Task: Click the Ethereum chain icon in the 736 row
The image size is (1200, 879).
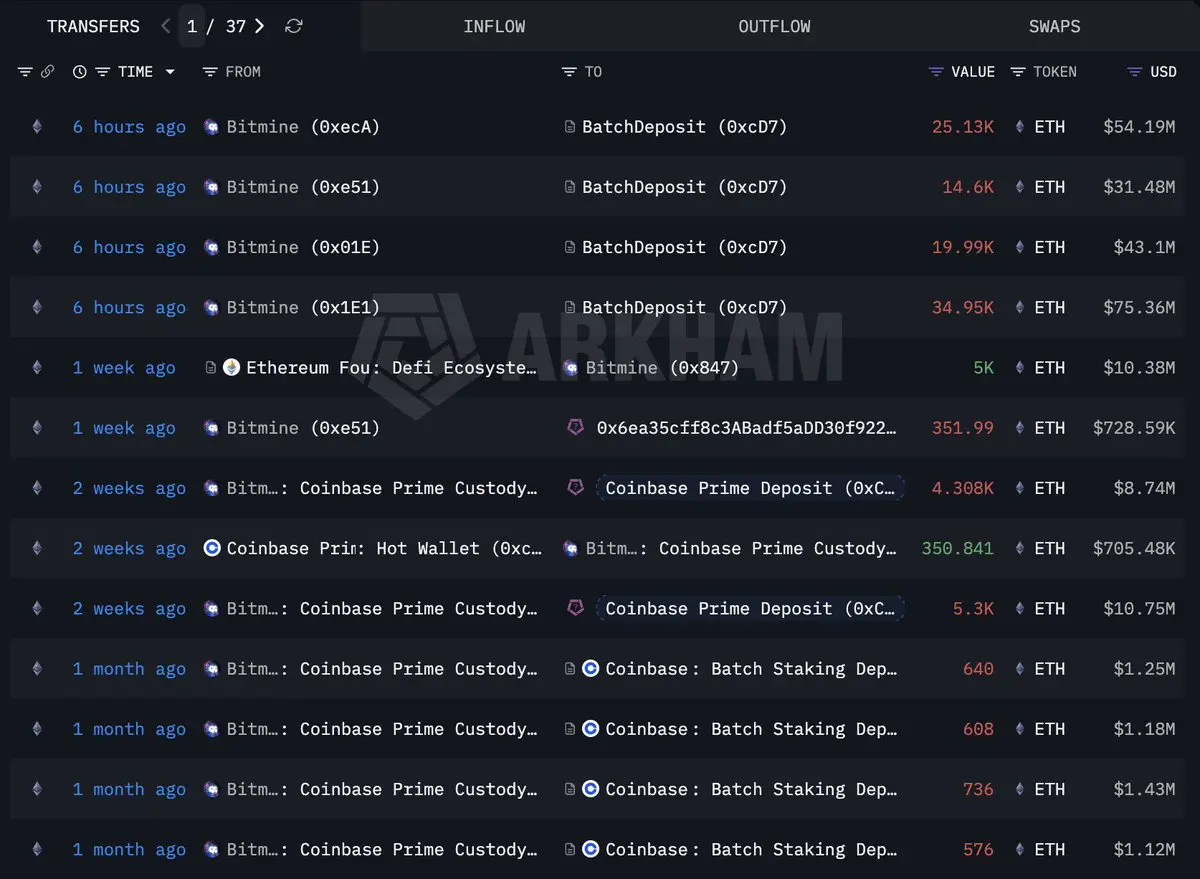Action: click(37, 789)
